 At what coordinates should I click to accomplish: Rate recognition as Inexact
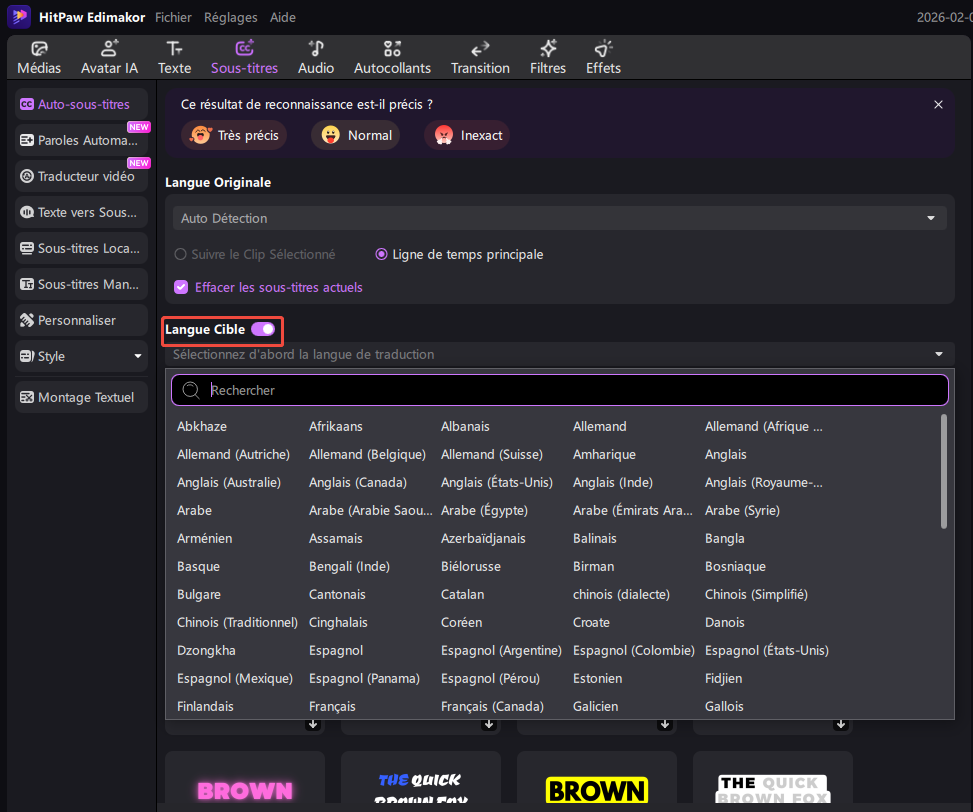(x=467, y=135)
